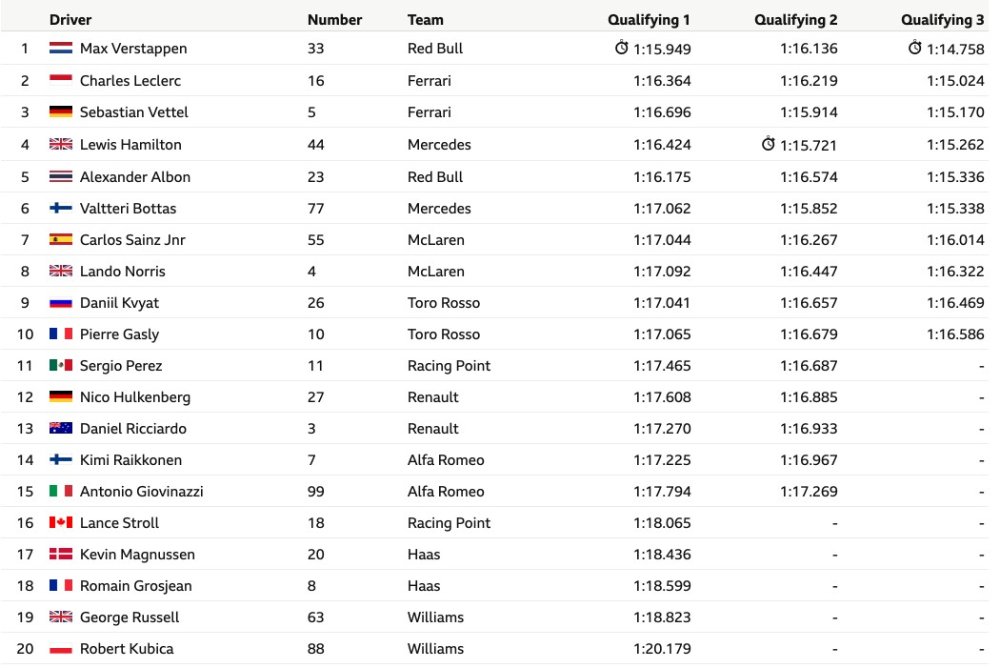The width and height of the screenshot is (1000, 668).
Task: Click the Thai flag beside Alexander Albon
Action: 61,177
